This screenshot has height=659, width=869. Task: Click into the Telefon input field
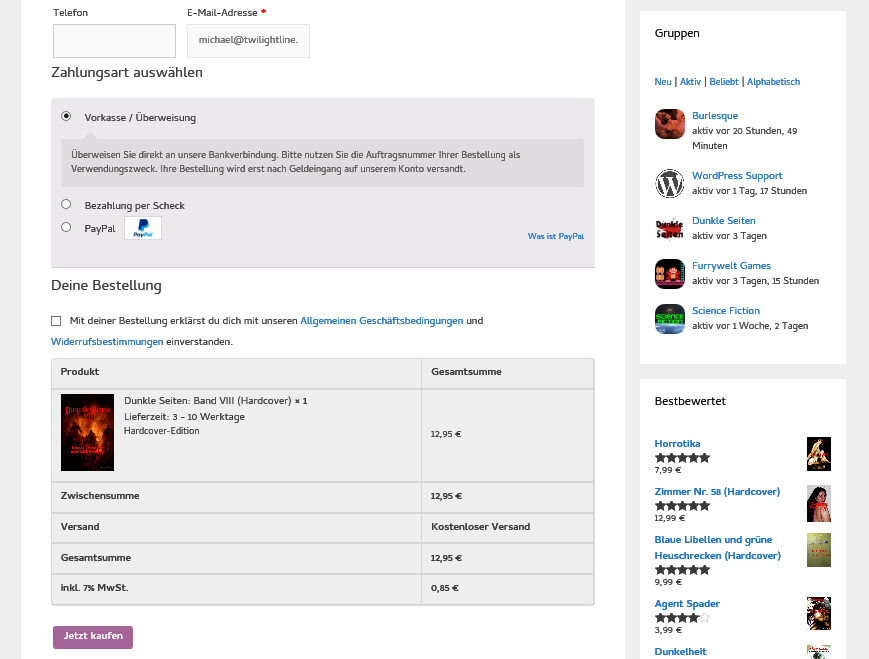114,41
